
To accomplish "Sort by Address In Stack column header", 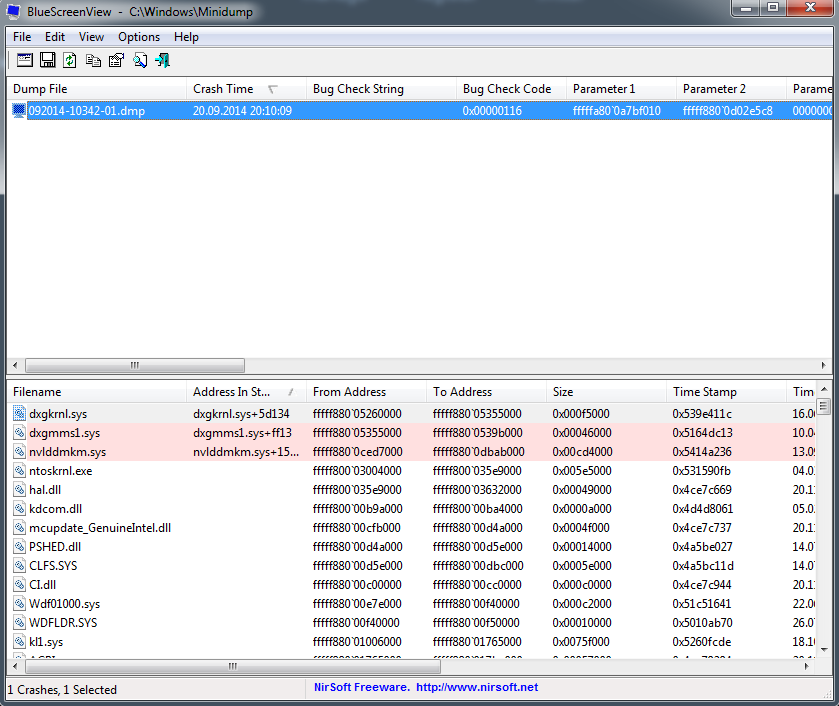I will click(246, 392).
